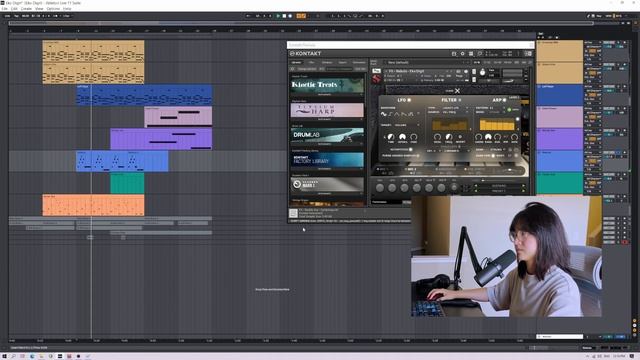Open the 1 Bar quantization dropdown
The width and height of the screenshot is (640, 360).
pyautogui.click(x=67, y=16)
